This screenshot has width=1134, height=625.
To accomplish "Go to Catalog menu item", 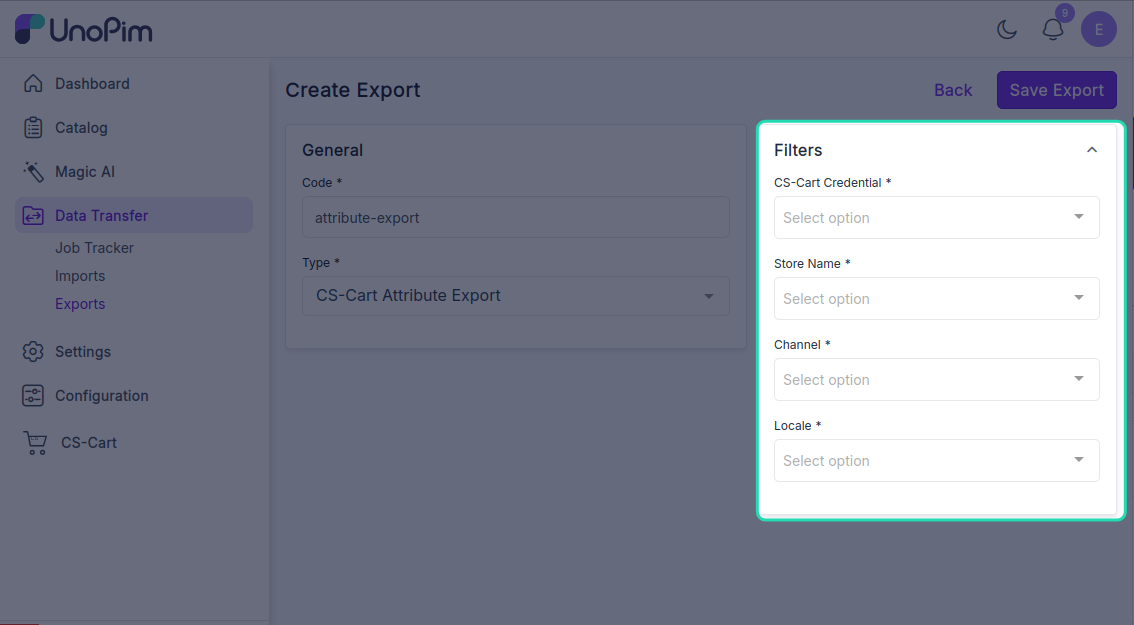I will pos(81,128).
